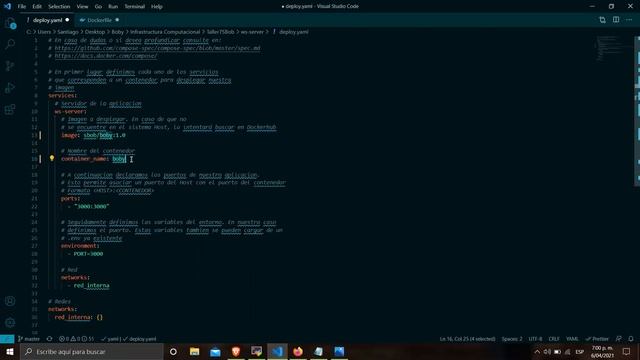
Task: Open the Accounts menu icon
Action: click(10, 301)
